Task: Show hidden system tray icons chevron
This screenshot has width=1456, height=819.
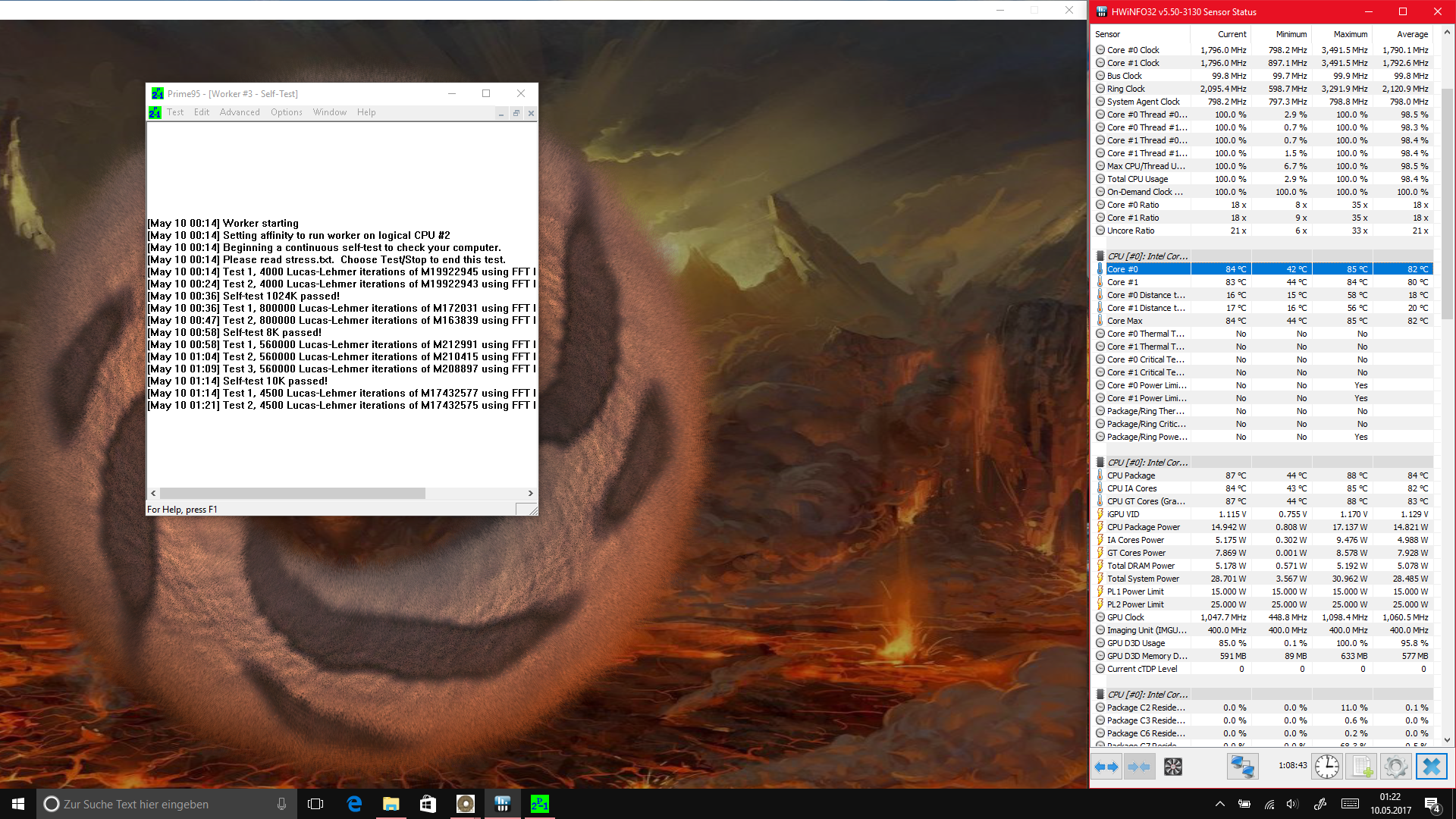Action: [1219, 804]
